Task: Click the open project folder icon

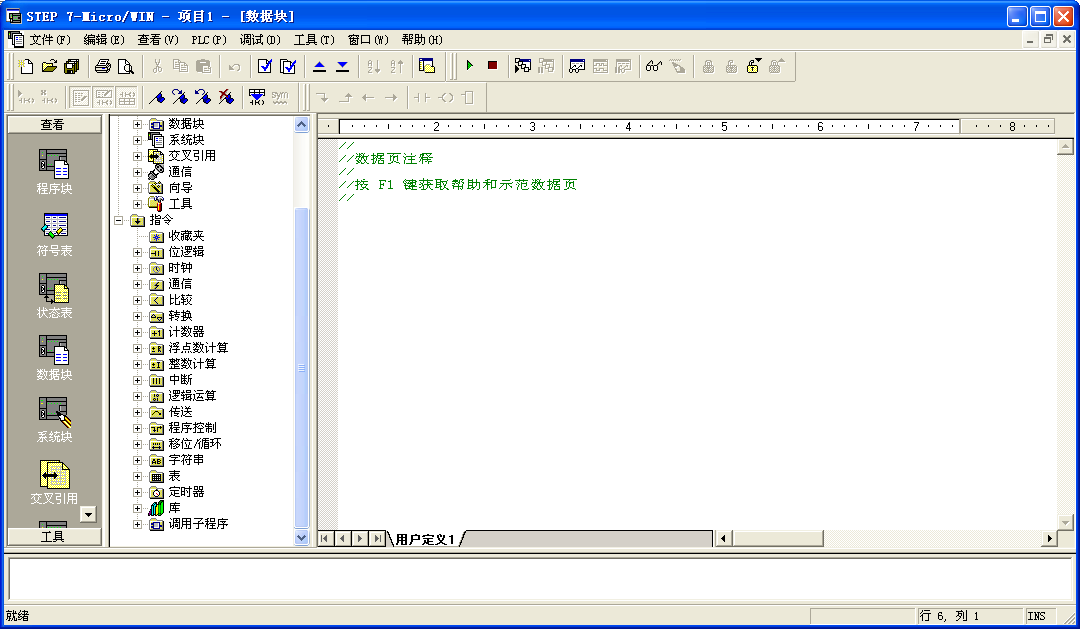Action: click(49, 66)
